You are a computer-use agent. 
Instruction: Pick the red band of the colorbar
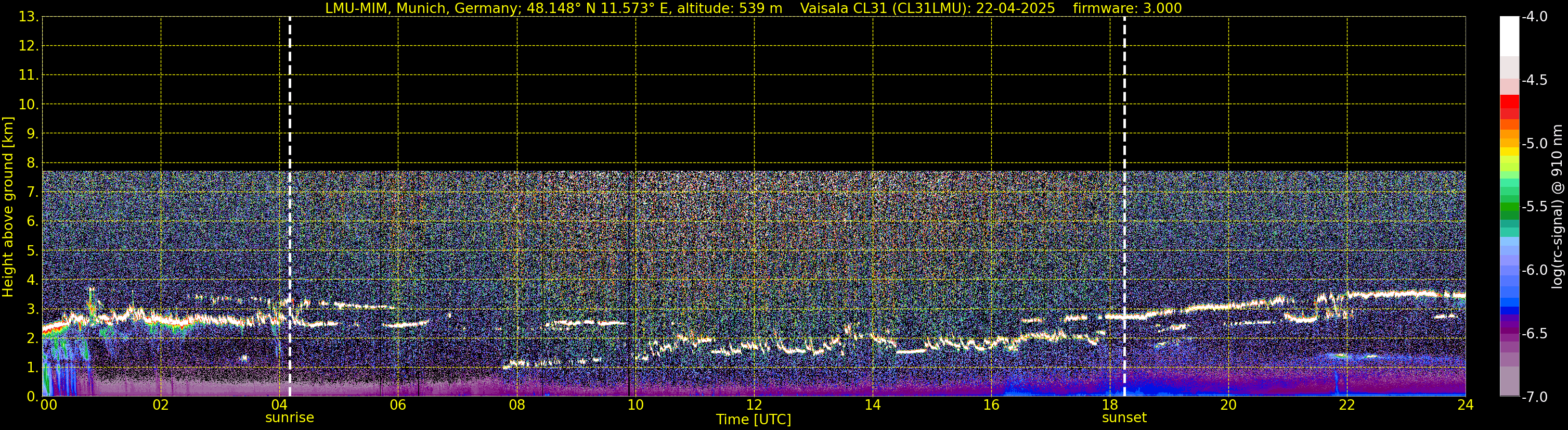coord(1509,103)
